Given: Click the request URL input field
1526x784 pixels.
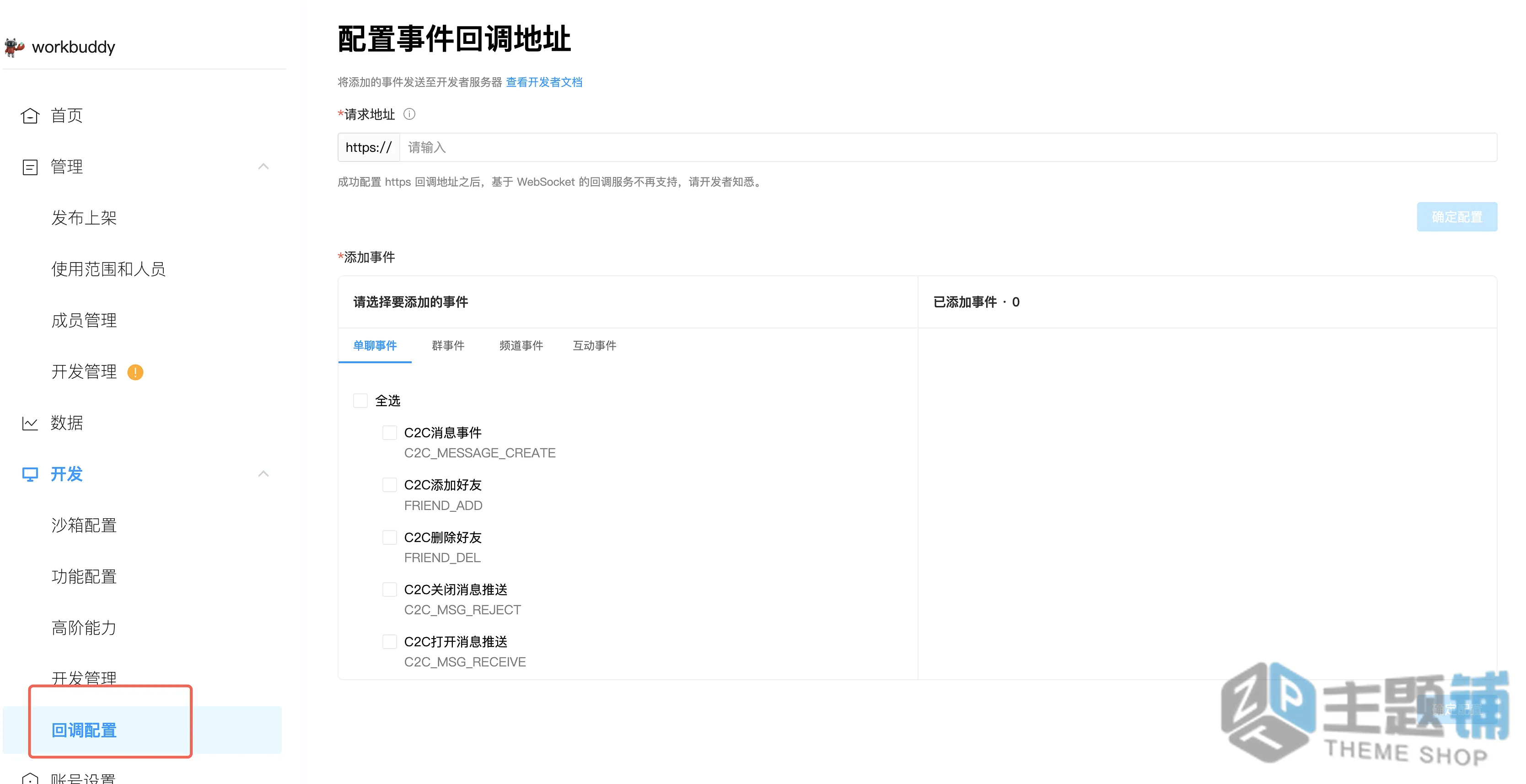Looking at the screenshot, I should click(x=948, y=147).
